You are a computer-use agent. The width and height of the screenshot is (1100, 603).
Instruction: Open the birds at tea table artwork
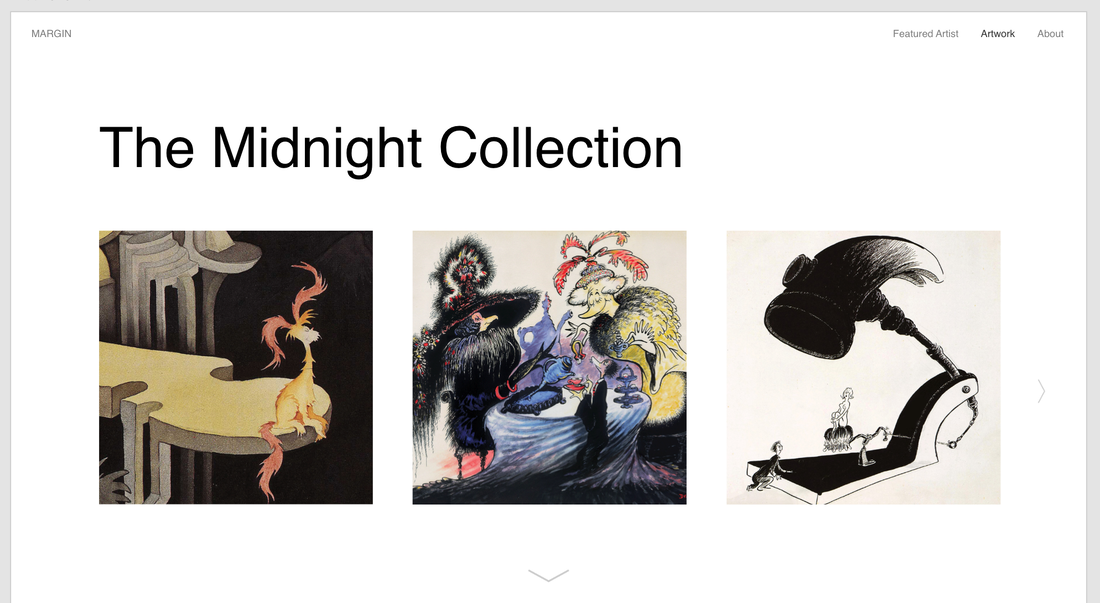549,367
